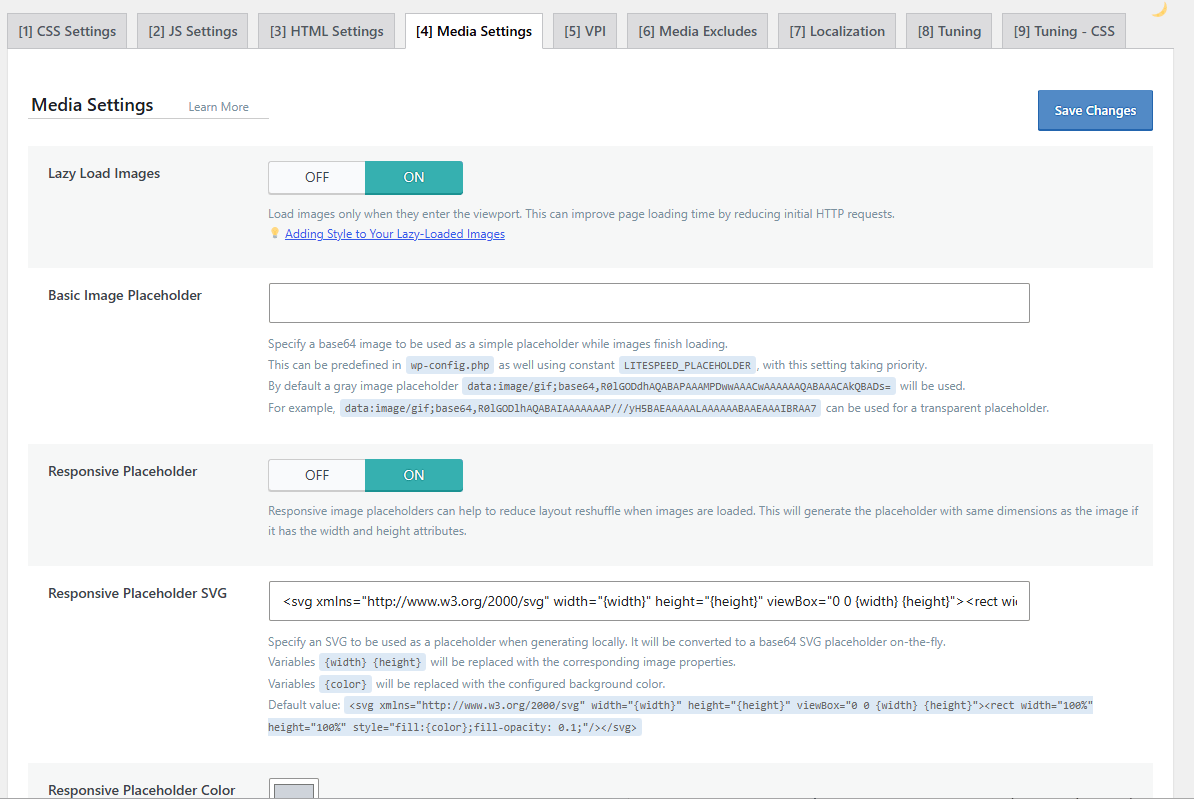Click the Save Changes button

1095,110
